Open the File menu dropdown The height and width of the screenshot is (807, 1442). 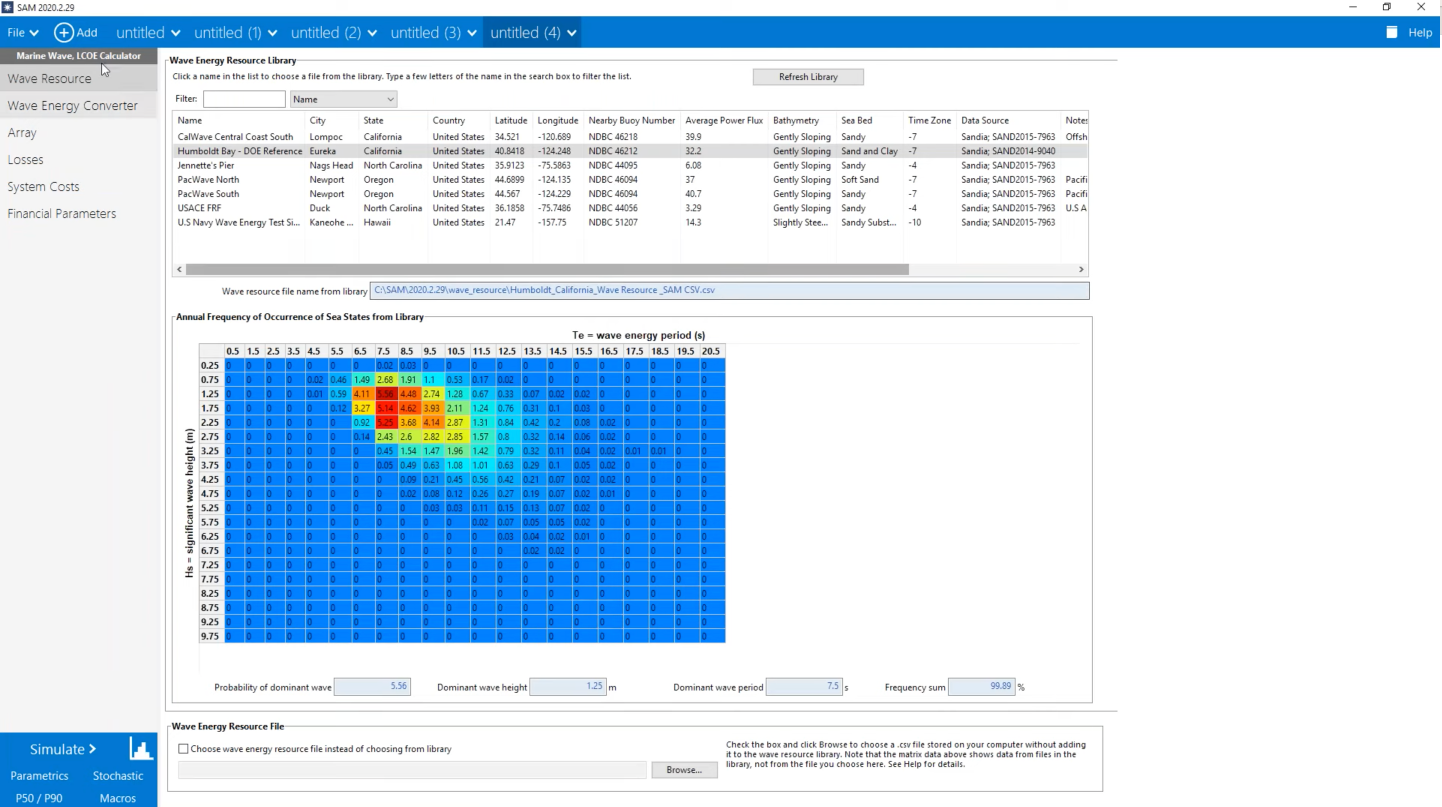point(22,33)
